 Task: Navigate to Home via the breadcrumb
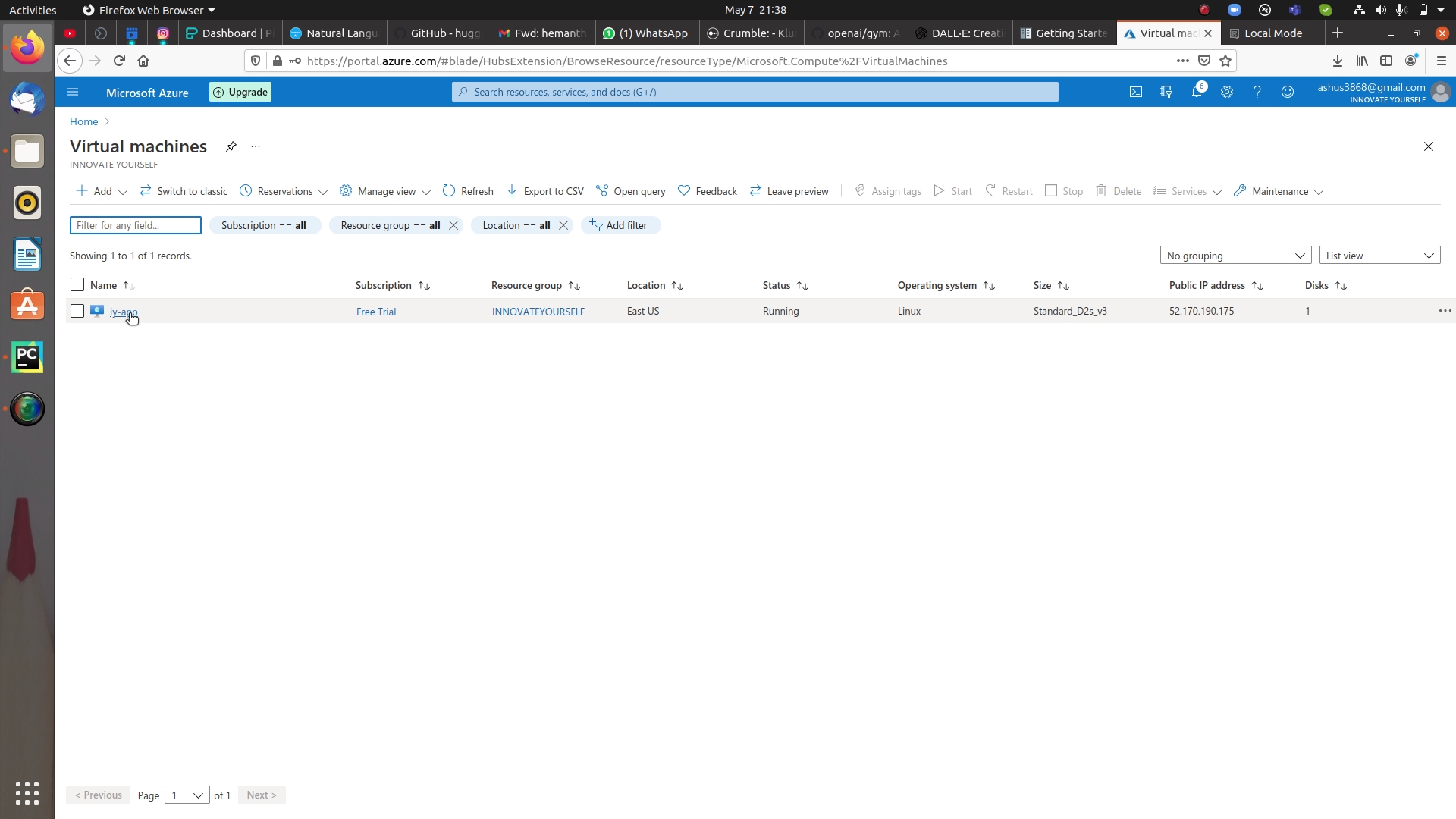pos(83,121)
